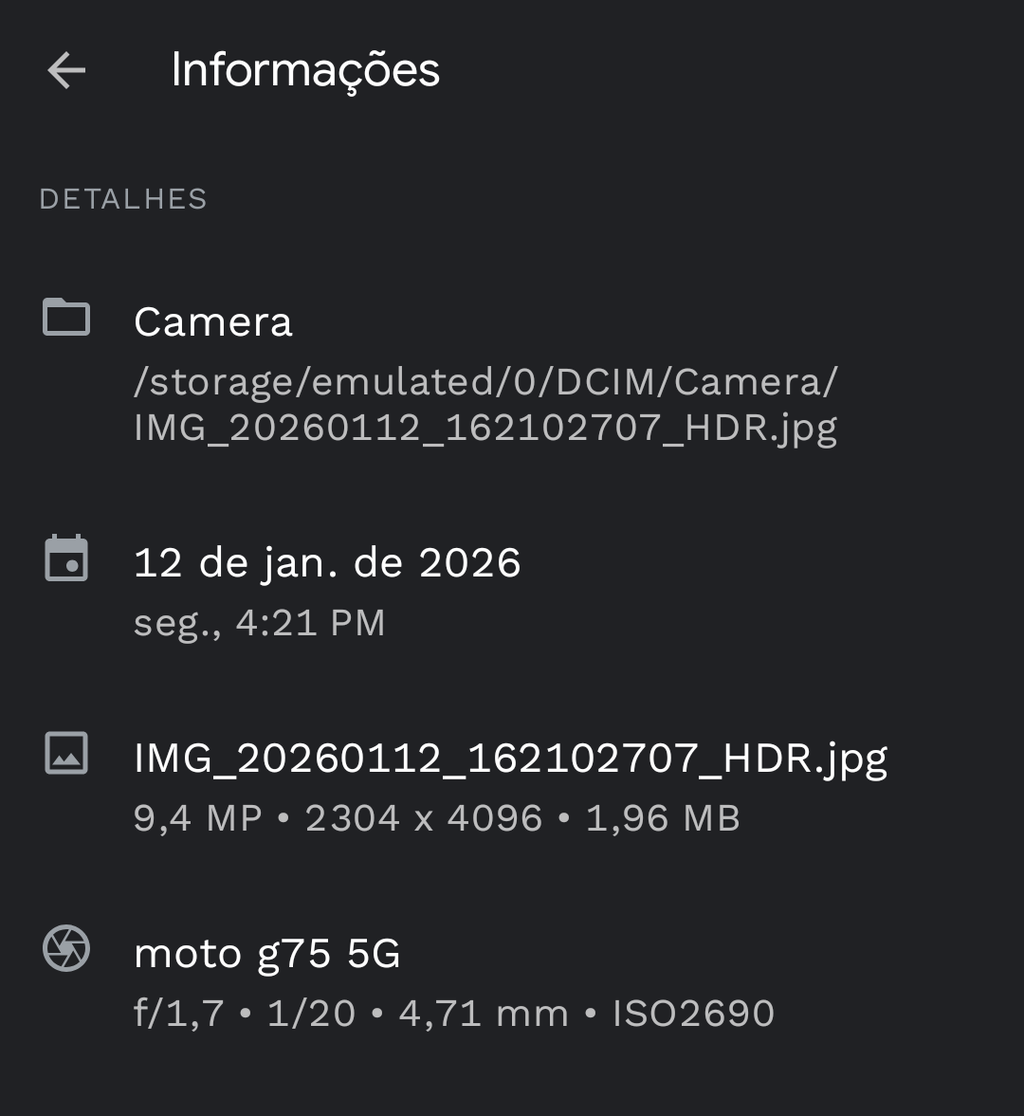
Task: Go back using the arrow icon
Action: click(x=66, y=71)
